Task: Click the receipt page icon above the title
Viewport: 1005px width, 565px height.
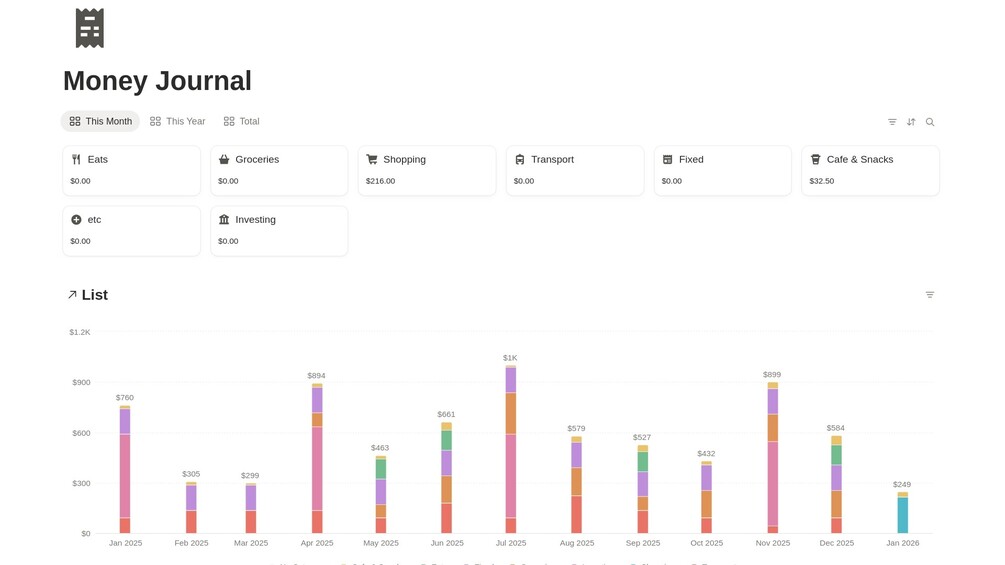Action: 90,28
